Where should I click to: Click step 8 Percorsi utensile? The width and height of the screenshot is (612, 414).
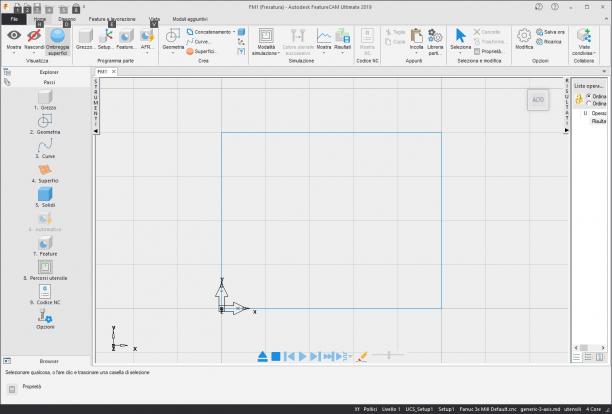coord(45,270)
